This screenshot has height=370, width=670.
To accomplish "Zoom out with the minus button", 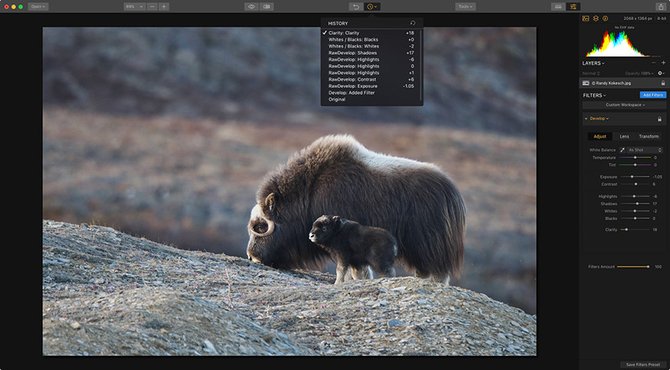I will pos(152,6).
